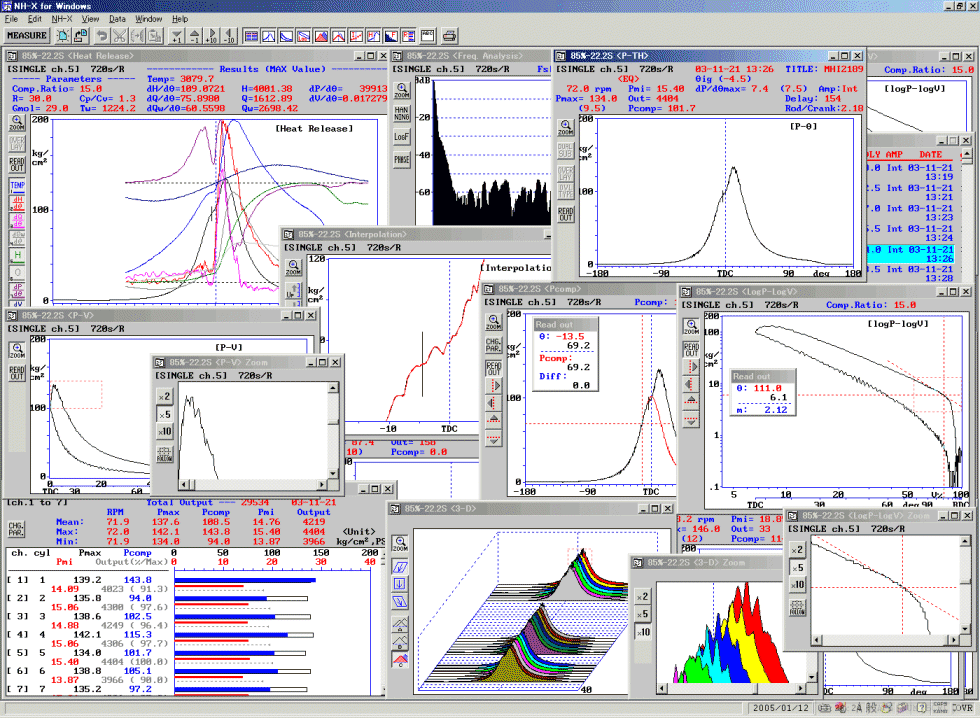
Task: Click the MEASURE button
Action: (x=27, y=36)
